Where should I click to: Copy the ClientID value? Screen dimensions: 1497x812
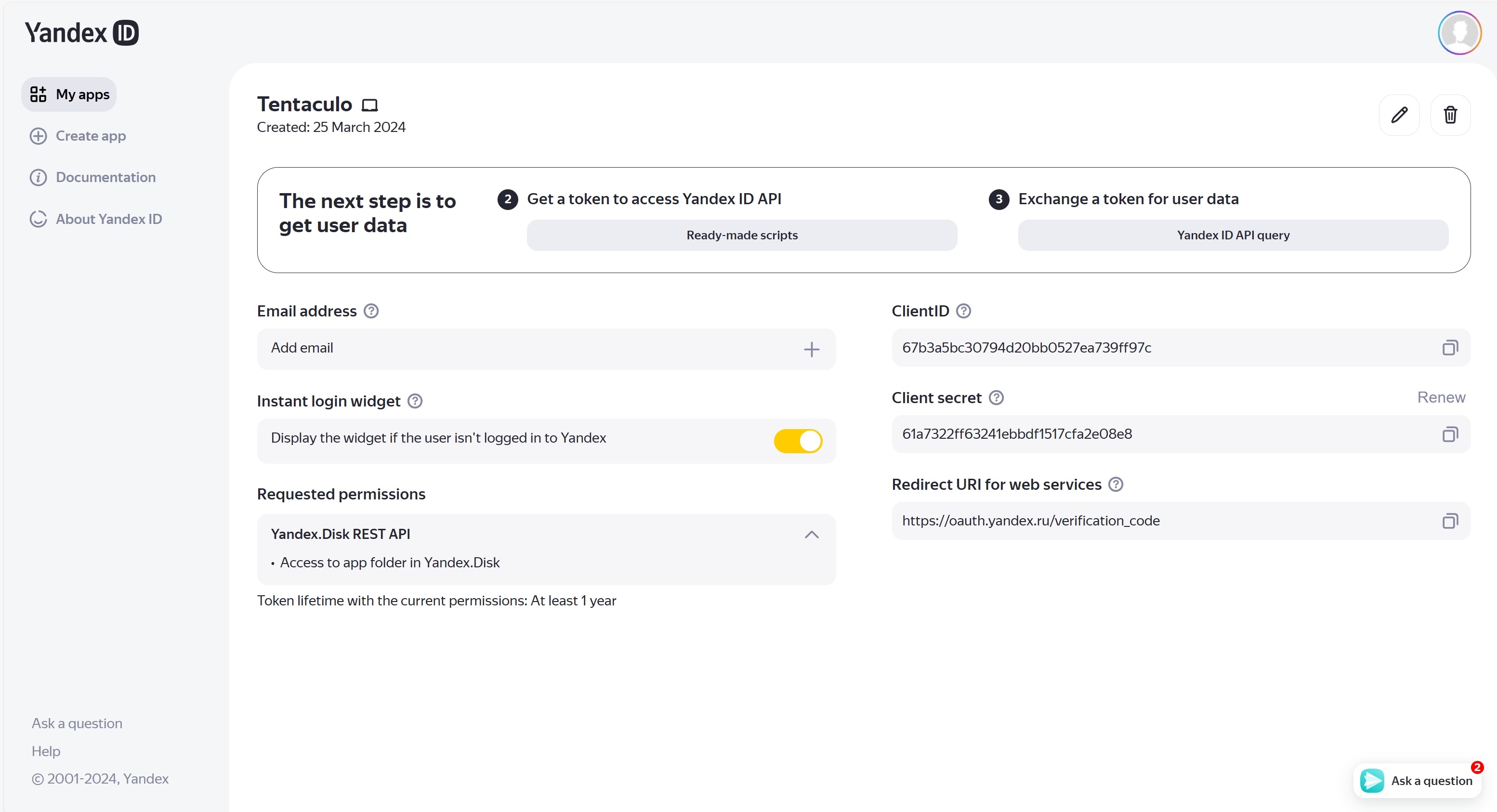point(1450,348)
